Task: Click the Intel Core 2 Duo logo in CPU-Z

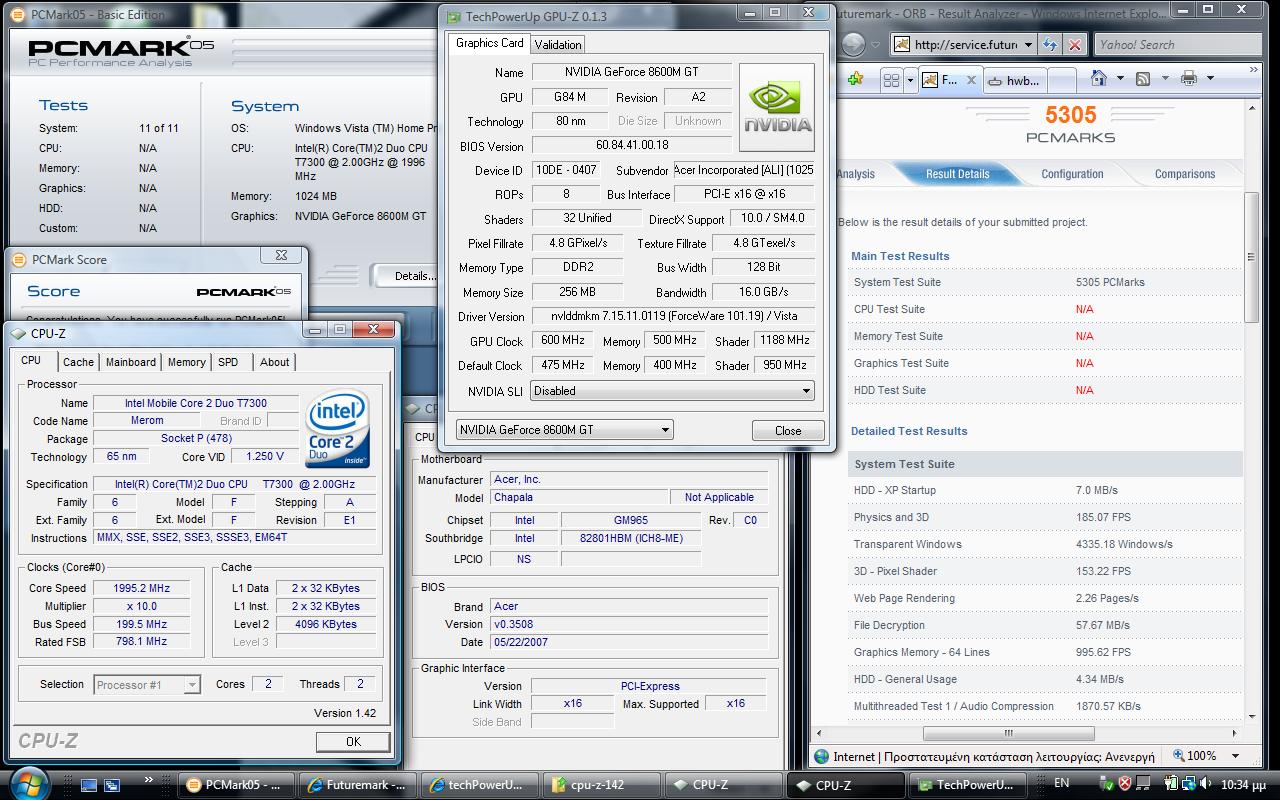Action: click(338, 430)
